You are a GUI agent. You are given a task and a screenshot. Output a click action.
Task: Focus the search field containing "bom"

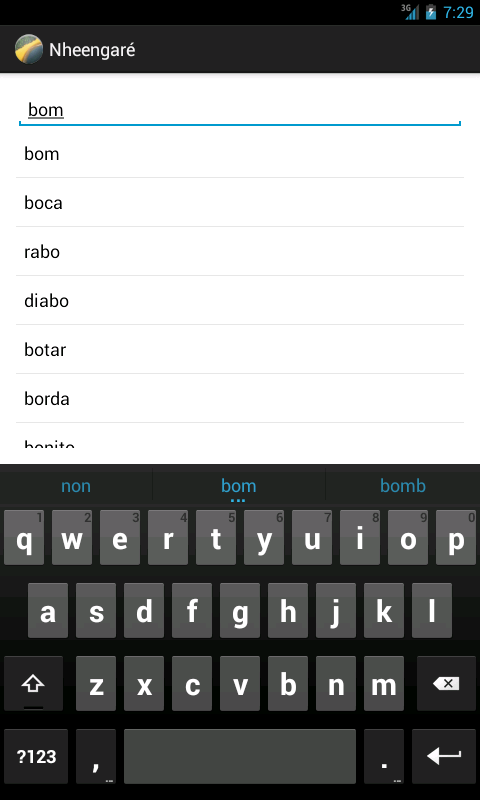[x=240, y=110]
